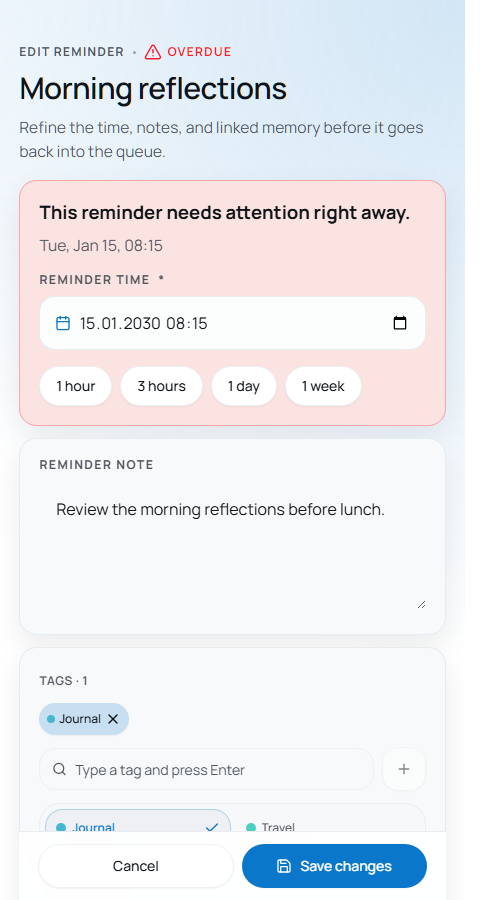The height and width of the screenshot is (900, 480).
Task: Save changes to the reminder
Action: pos(334,866)
